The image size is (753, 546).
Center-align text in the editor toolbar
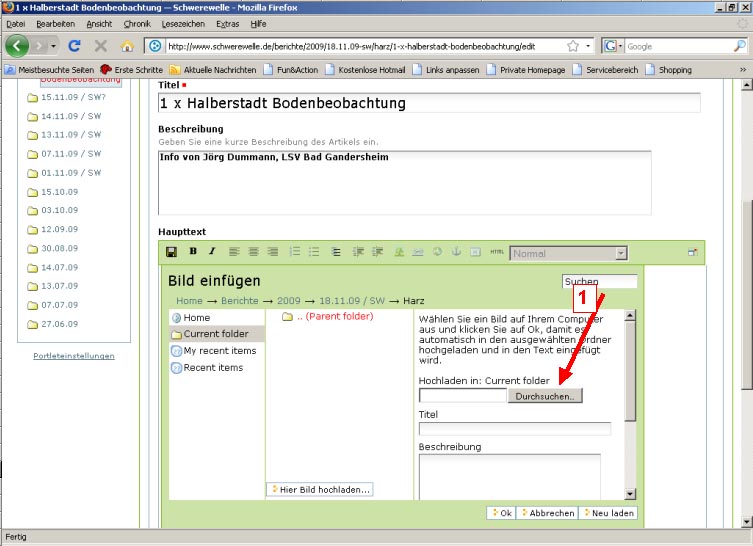[254, 252]
